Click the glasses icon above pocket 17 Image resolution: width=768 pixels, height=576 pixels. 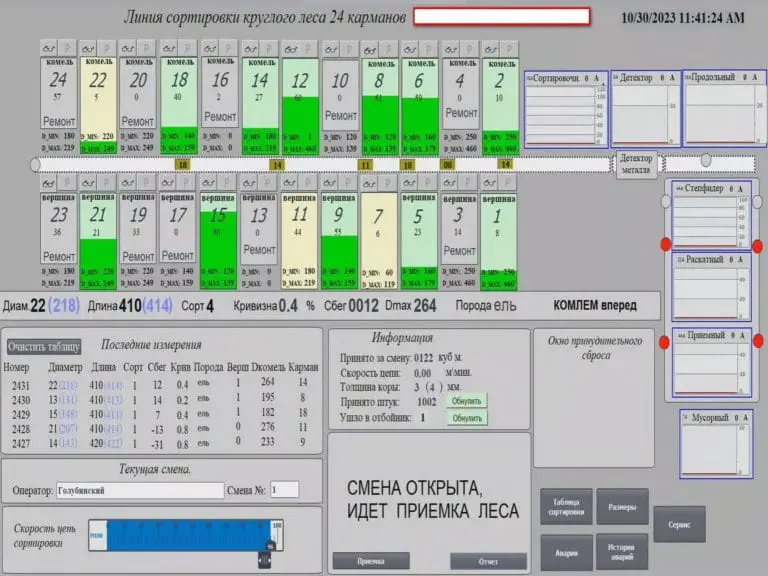click(168, 183)
